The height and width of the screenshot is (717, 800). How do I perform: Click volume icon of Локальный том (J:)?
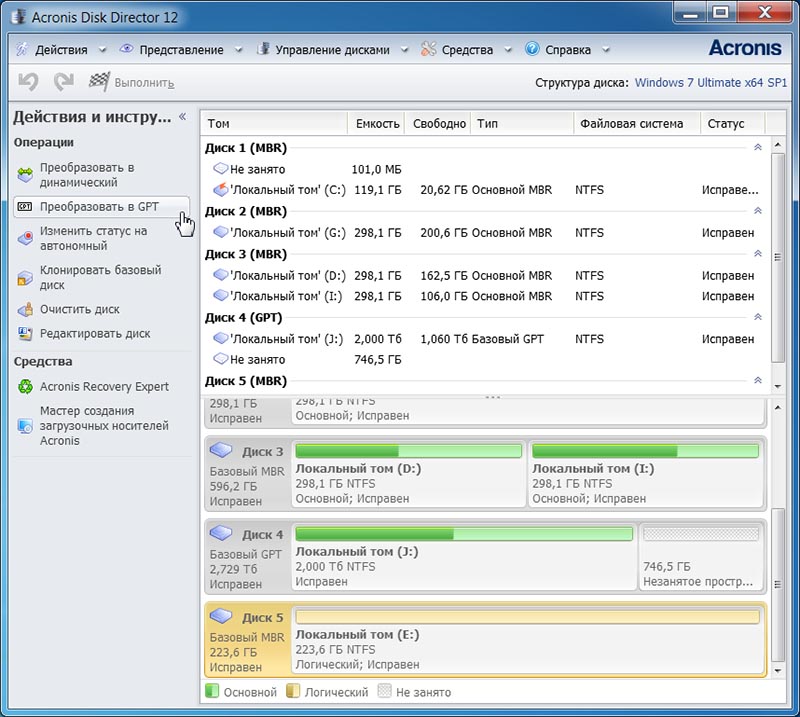point(220,338)
